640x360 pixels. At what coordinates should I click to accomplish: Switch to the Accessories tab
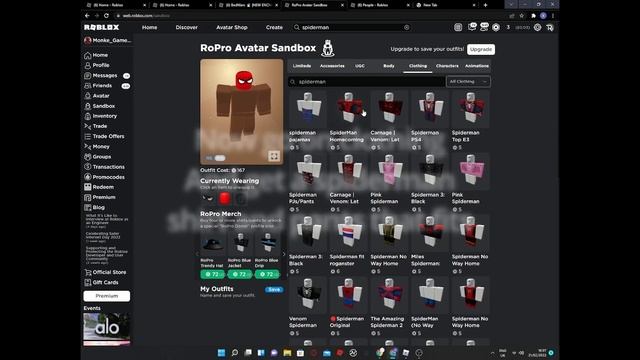coord(332,66)
